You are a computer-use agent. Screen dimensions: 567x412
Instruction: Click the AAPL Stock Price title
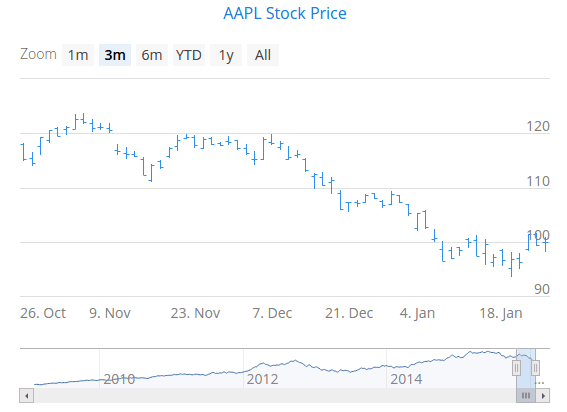[x=285, y=14]
